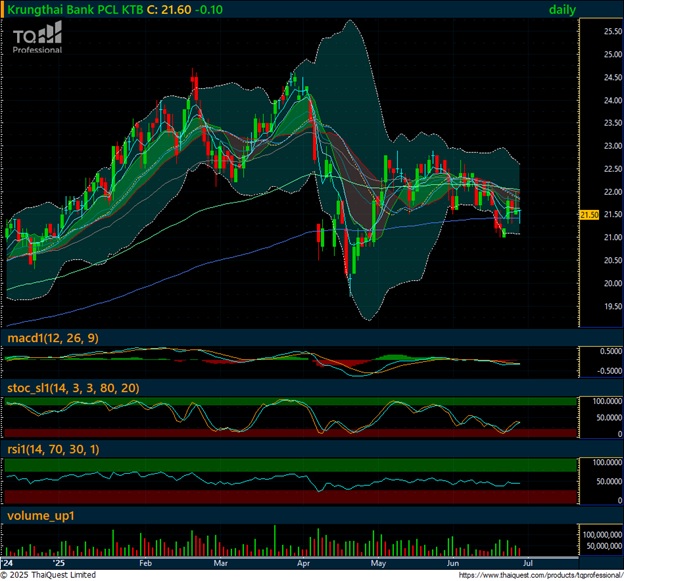The width and height of the screenshot is (681, 581).
Task: Click the MACD -0.5000 scale value
Action: coord(610,371)
